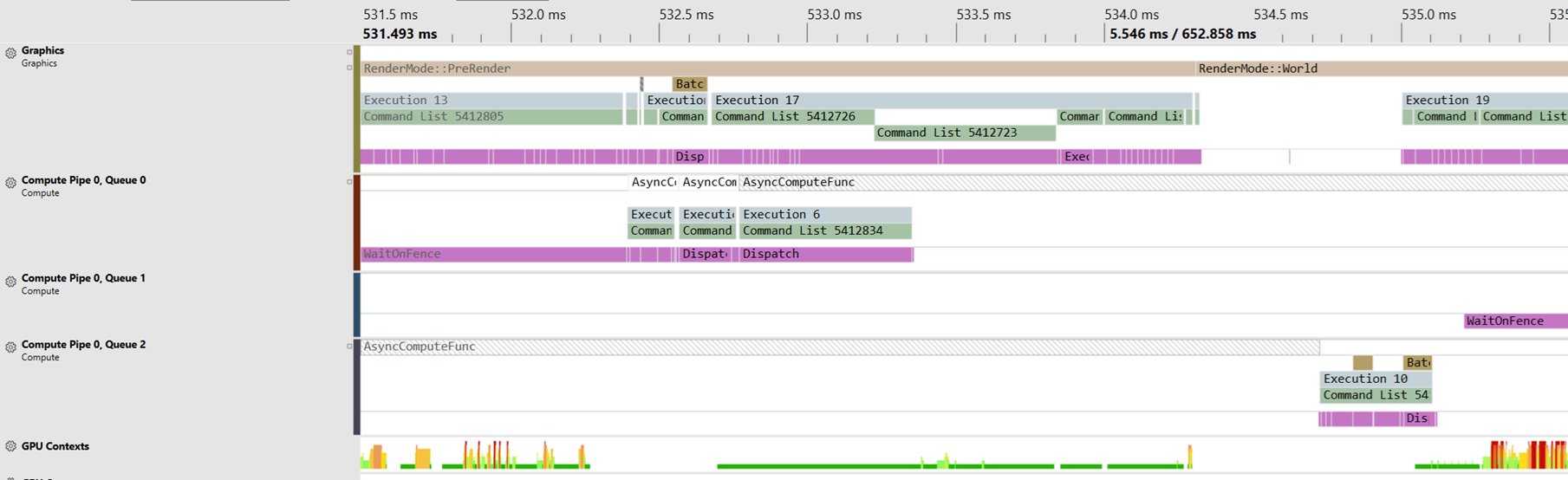Open gear for Compute Pipe 0, Queue 0
This screenshot has height=480, width=1568.
coord(10,183)
